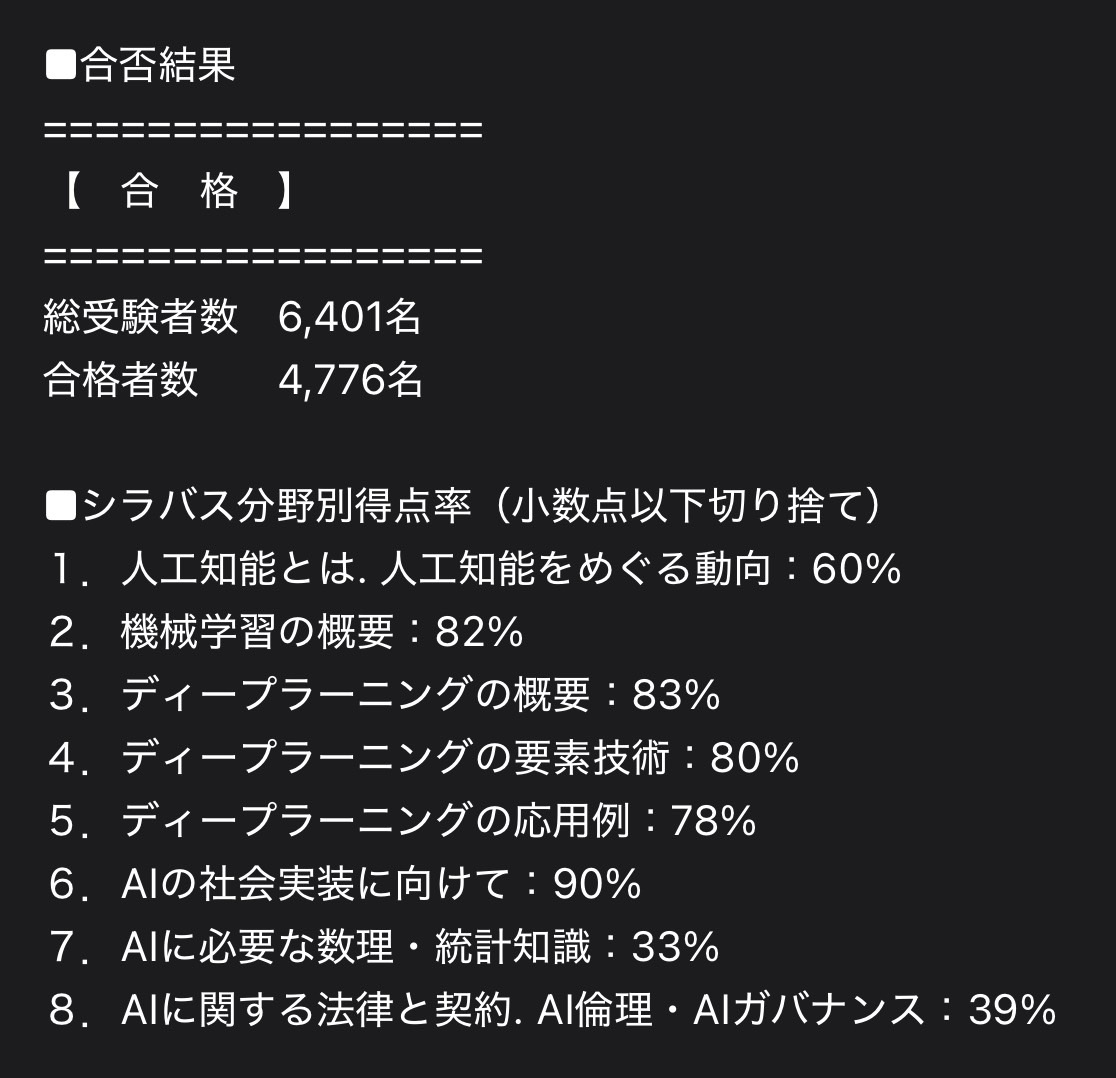Click the square bullet before 合否結果
Screen dimensions: 1116x1078
[x=60, y=64]
